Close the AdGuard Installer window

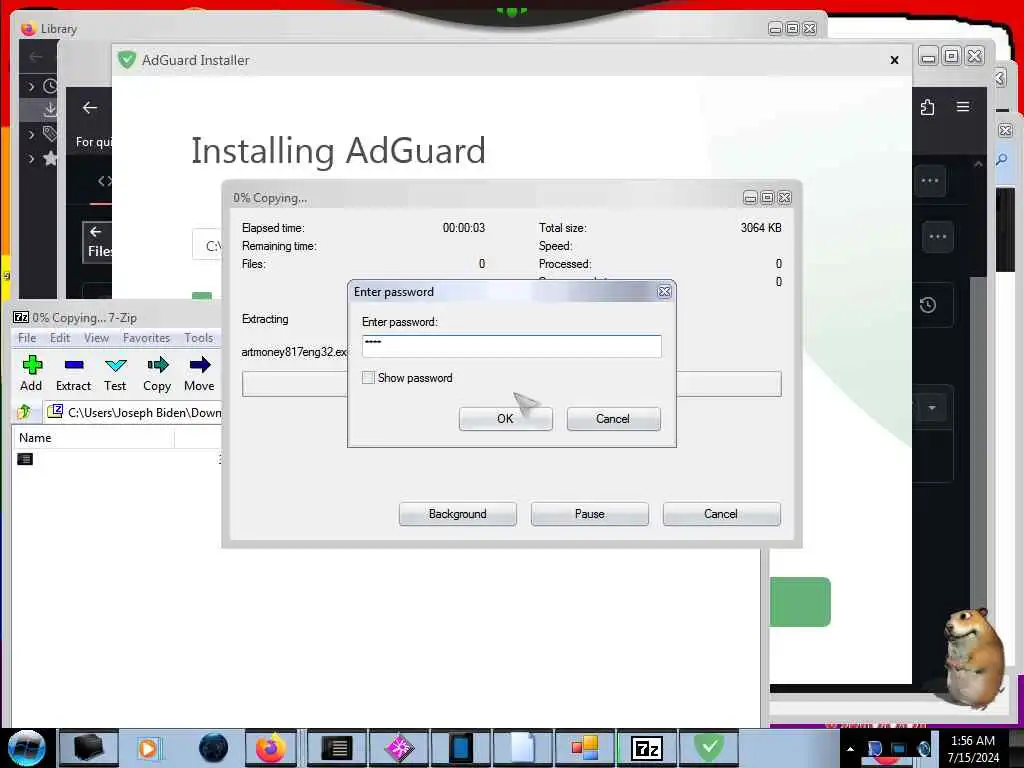click(x=894, y=60)
